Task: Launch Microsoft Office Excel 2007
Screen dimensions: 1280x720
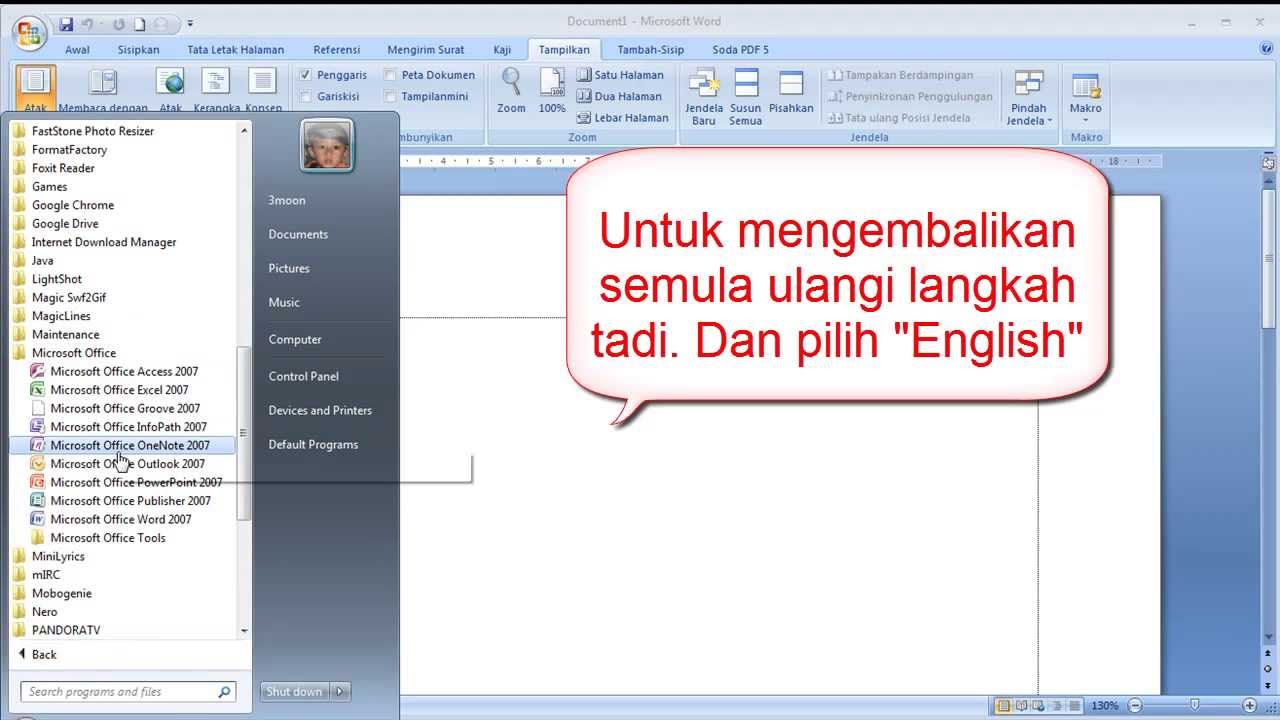Action: coord(119,390)
